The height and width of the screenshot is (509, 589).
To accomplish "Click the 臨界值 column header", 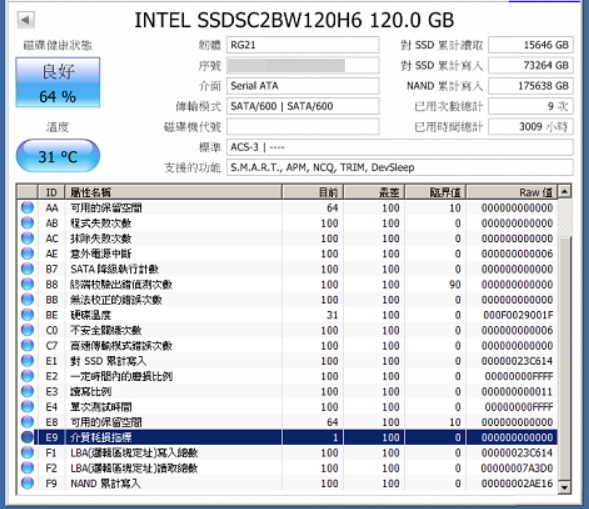I will 435,192.
